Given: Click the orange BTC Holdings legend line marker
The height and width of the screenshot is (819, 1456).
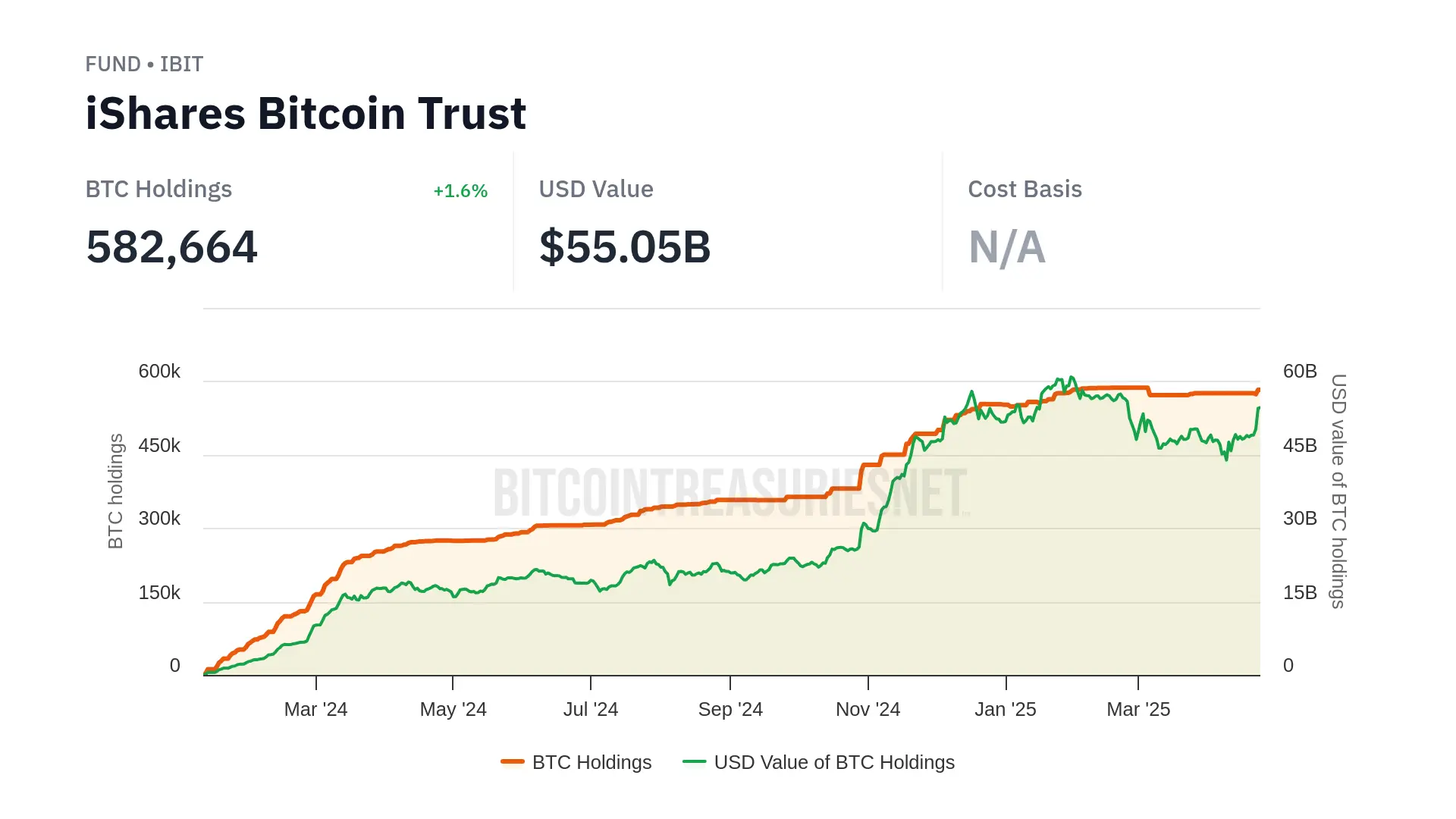Looking at the screenshot, I should click(x=513, y=761).
